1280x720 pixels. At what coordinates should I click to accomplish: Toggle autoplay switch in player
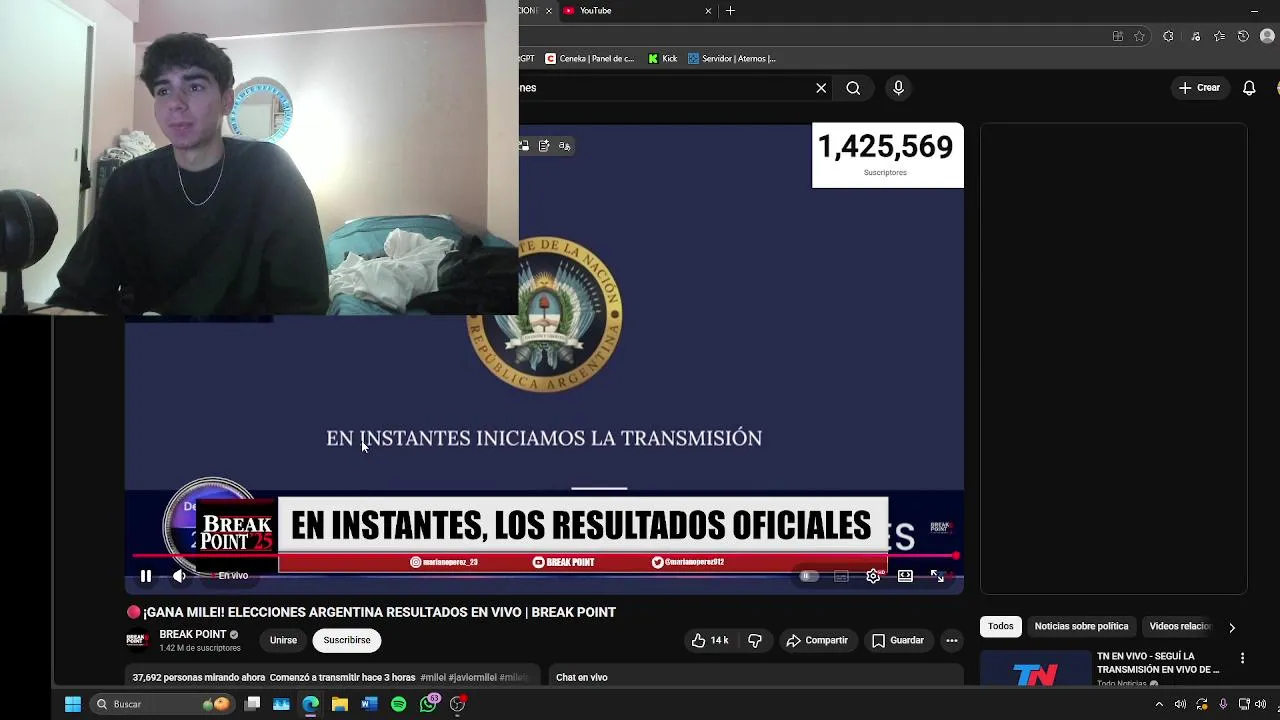[808, 576]
